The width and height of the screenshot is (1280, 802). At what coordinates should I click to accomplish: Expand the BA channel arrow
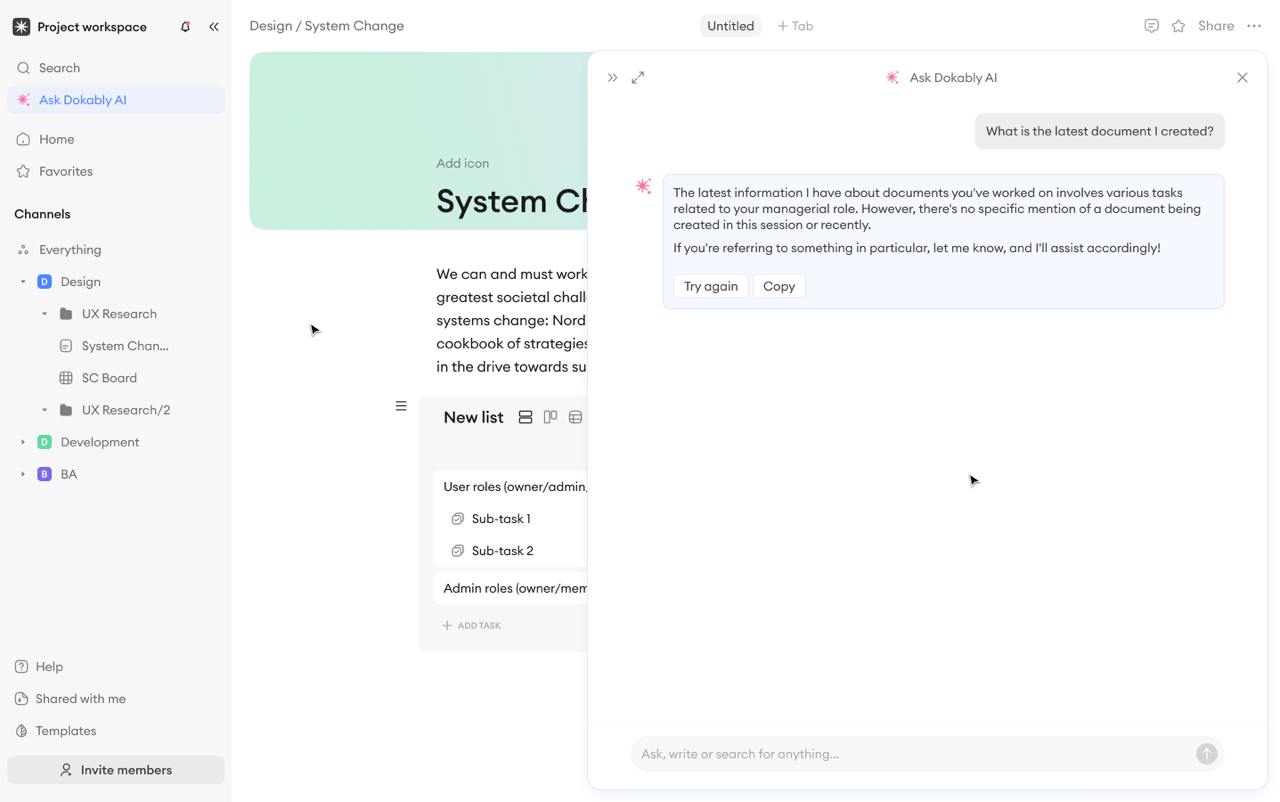pyautogui.click(x=23, y=474)
